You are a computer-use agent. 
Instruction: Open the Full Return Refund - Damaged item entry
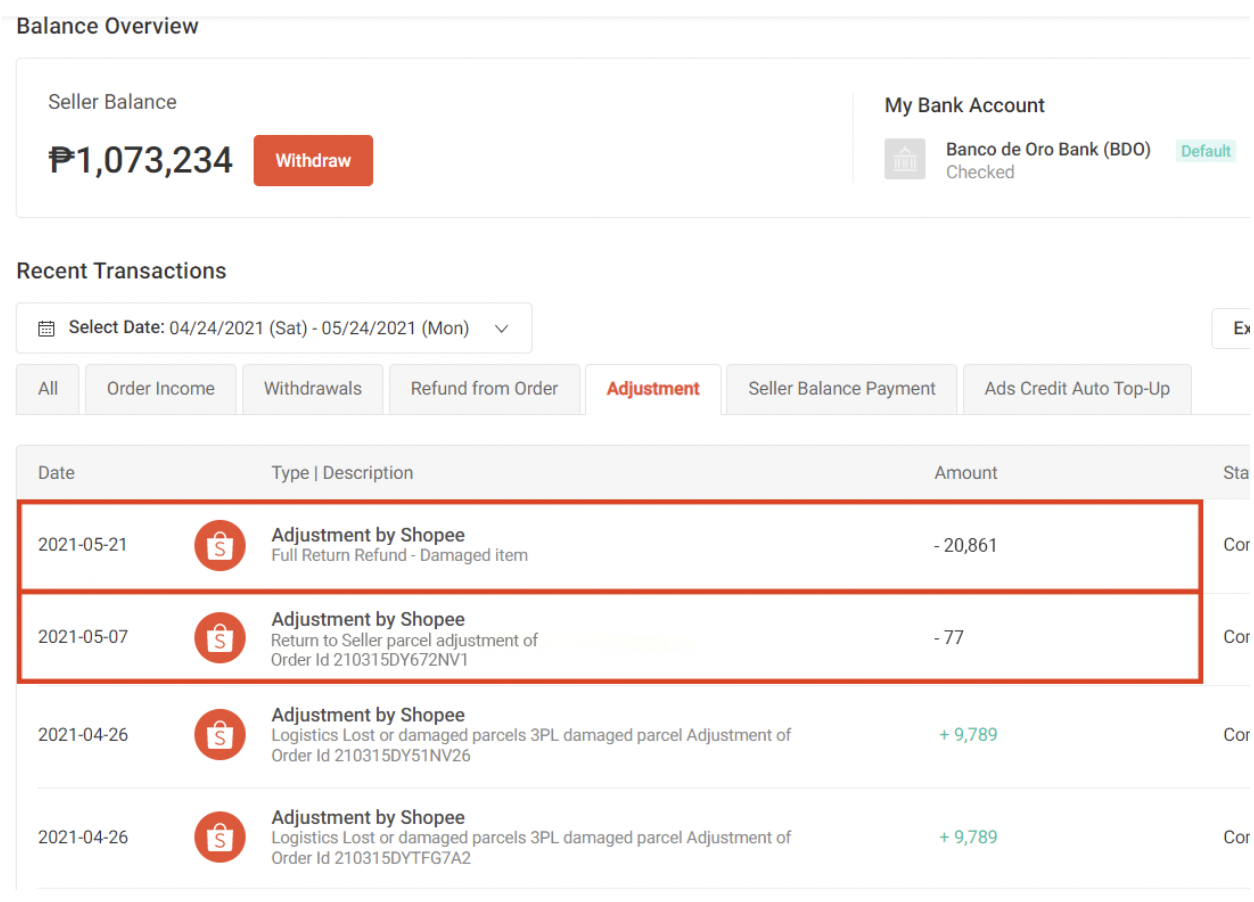click(x=399, y=555)
